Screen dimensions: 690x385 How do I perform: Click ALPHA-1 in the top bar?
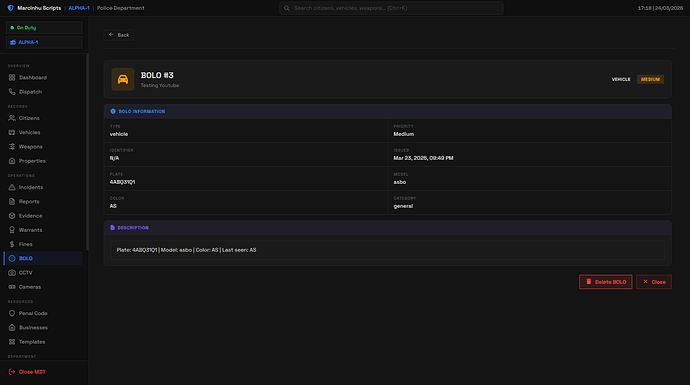coord(79,8)
